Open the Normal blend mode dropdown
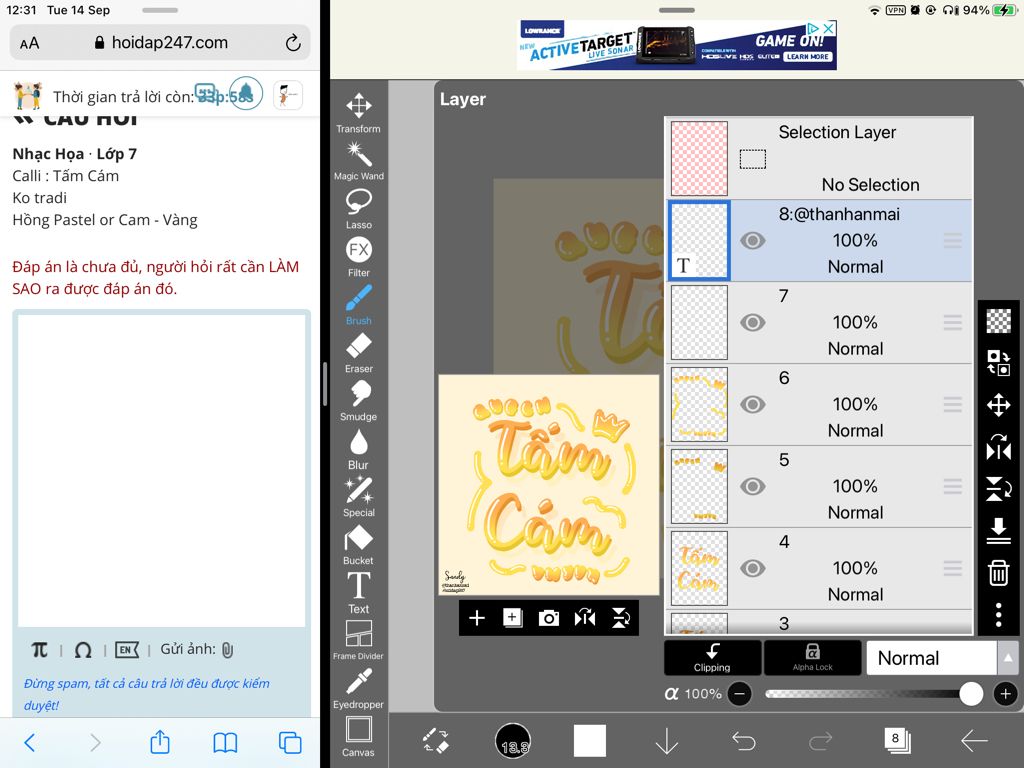Image resolution: width=1024 pixels, height=768 pixels. [931, 658]
